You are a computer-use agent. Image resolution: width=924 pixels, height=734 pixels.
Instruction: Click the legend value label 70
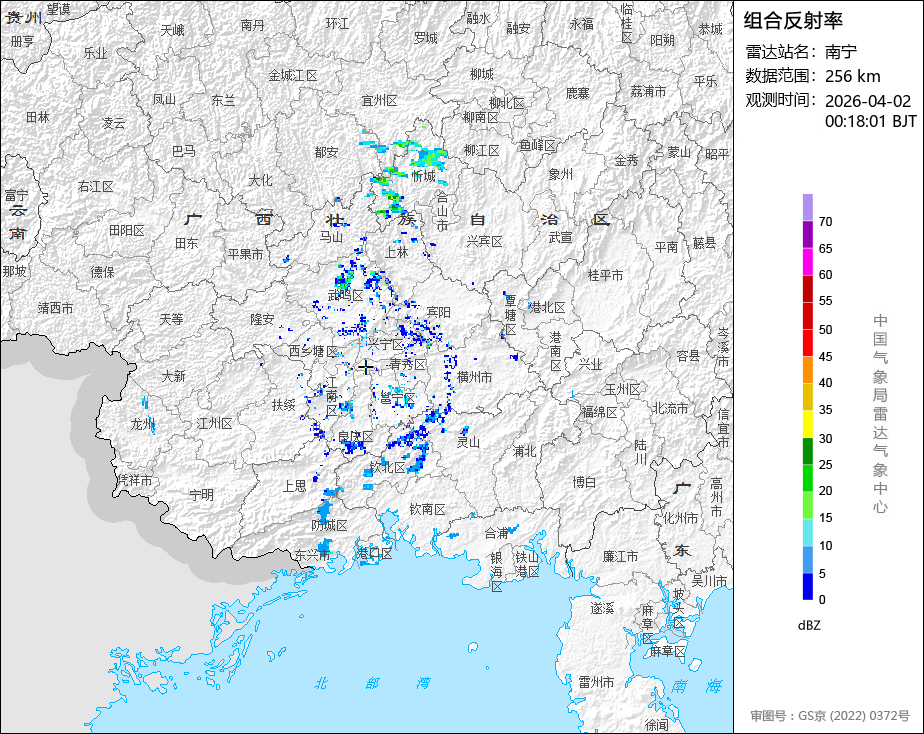(826, 222)
